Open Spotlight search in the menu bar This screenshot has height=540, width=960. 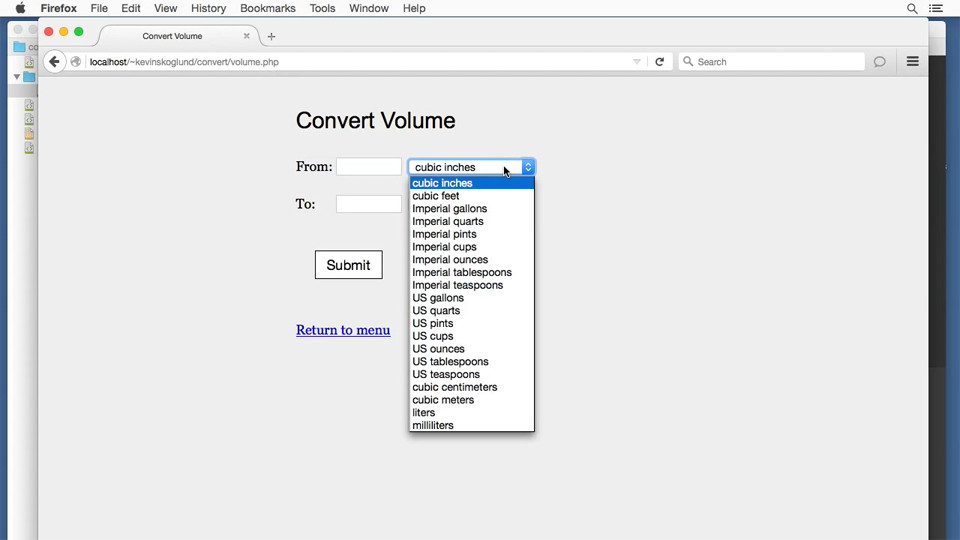912,9
